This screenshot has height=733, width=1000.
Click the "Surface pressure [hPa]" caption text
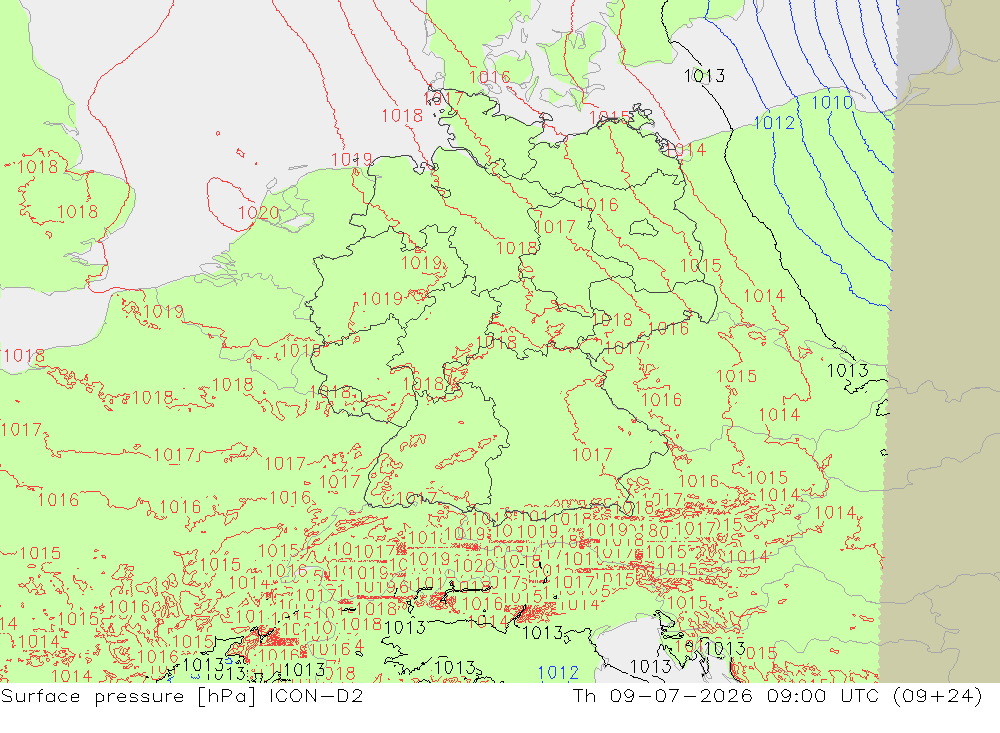pos(129,696)
